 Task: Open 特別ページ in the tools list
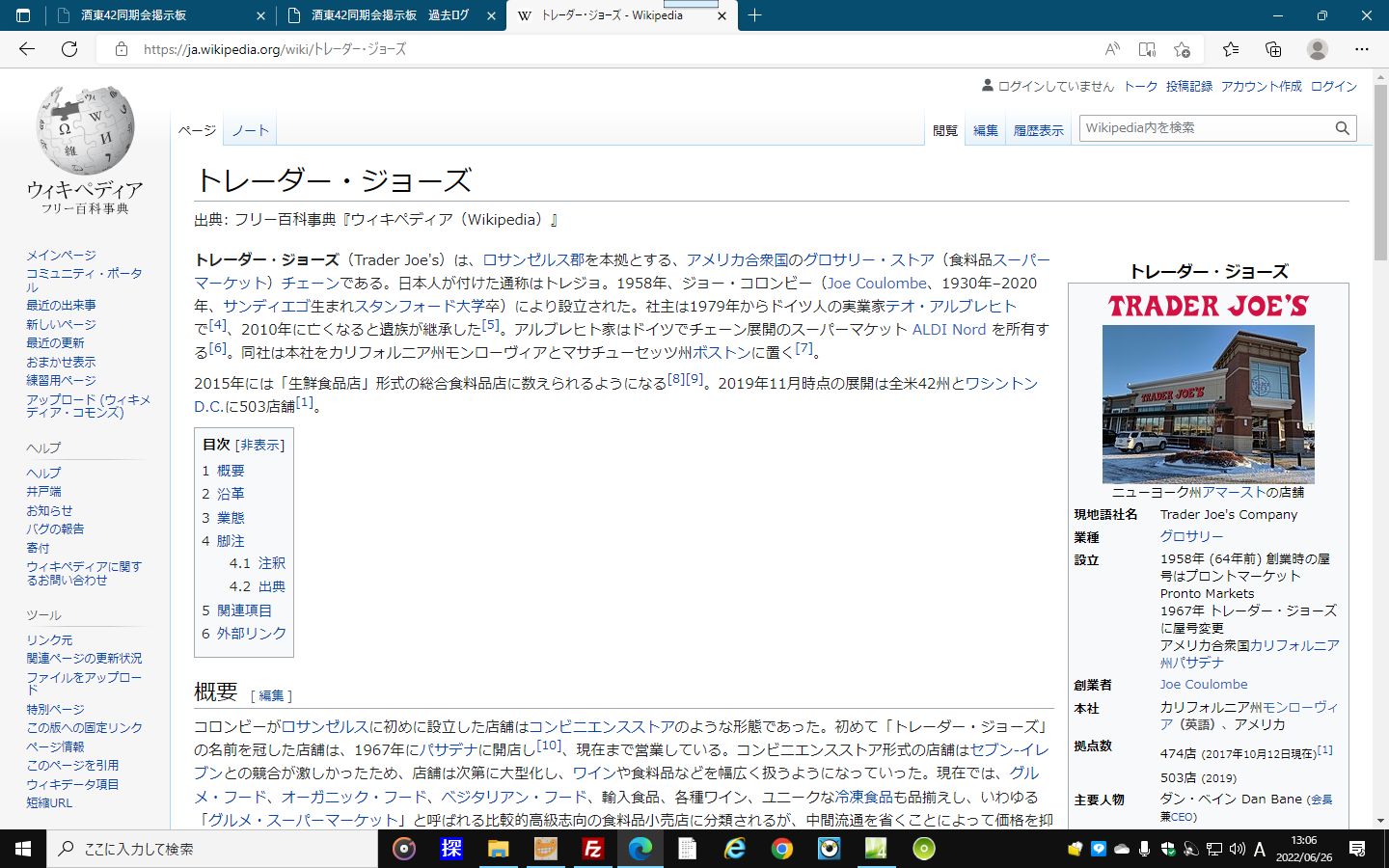point(55,709)
